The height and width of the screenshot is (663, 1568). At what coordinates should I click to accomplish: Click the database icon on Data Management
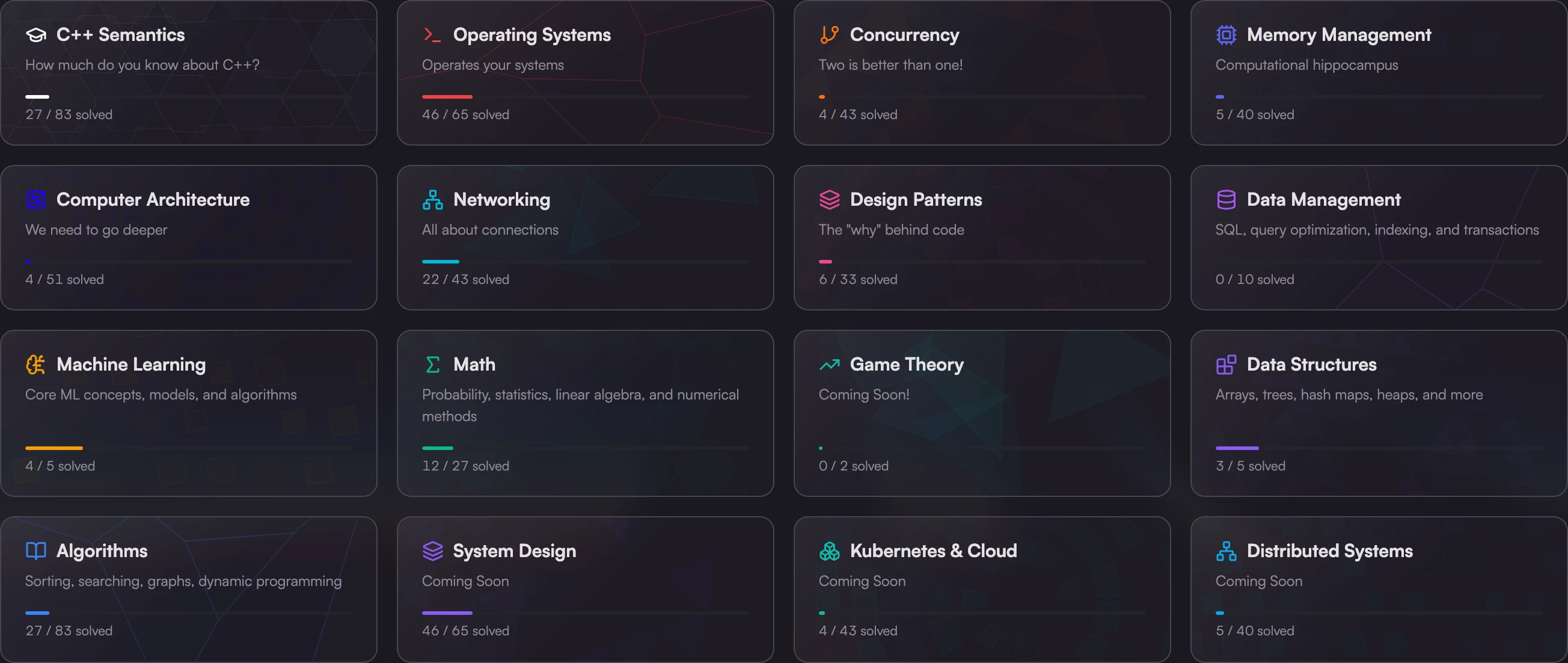point(1226,199)
